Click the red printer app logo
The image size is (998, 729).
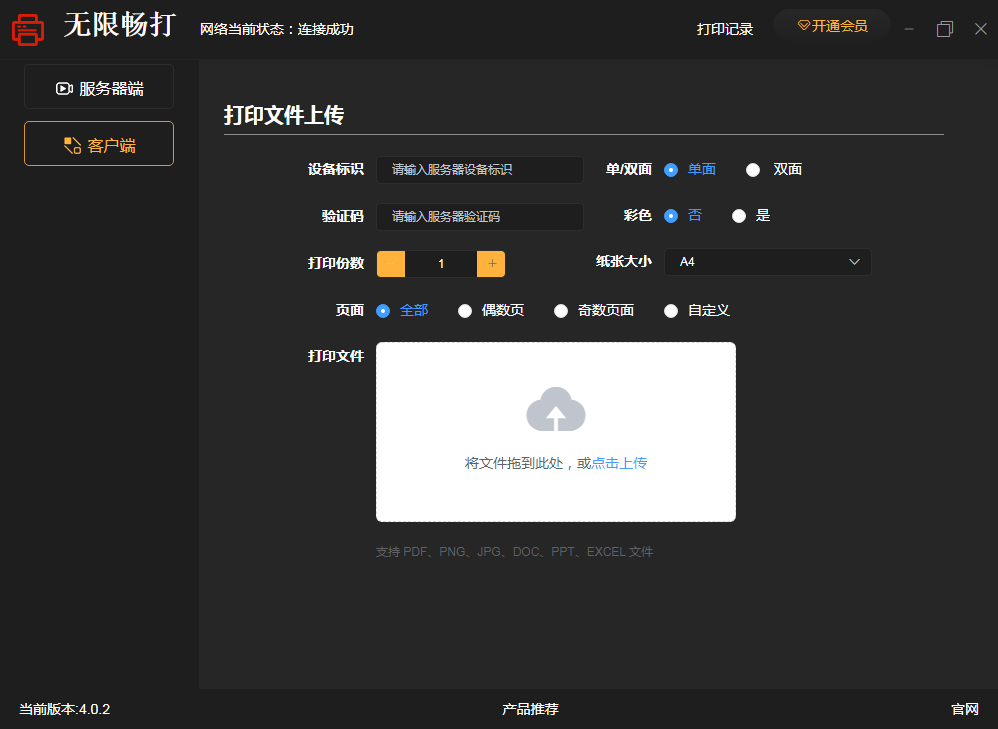tap(28, 29)
